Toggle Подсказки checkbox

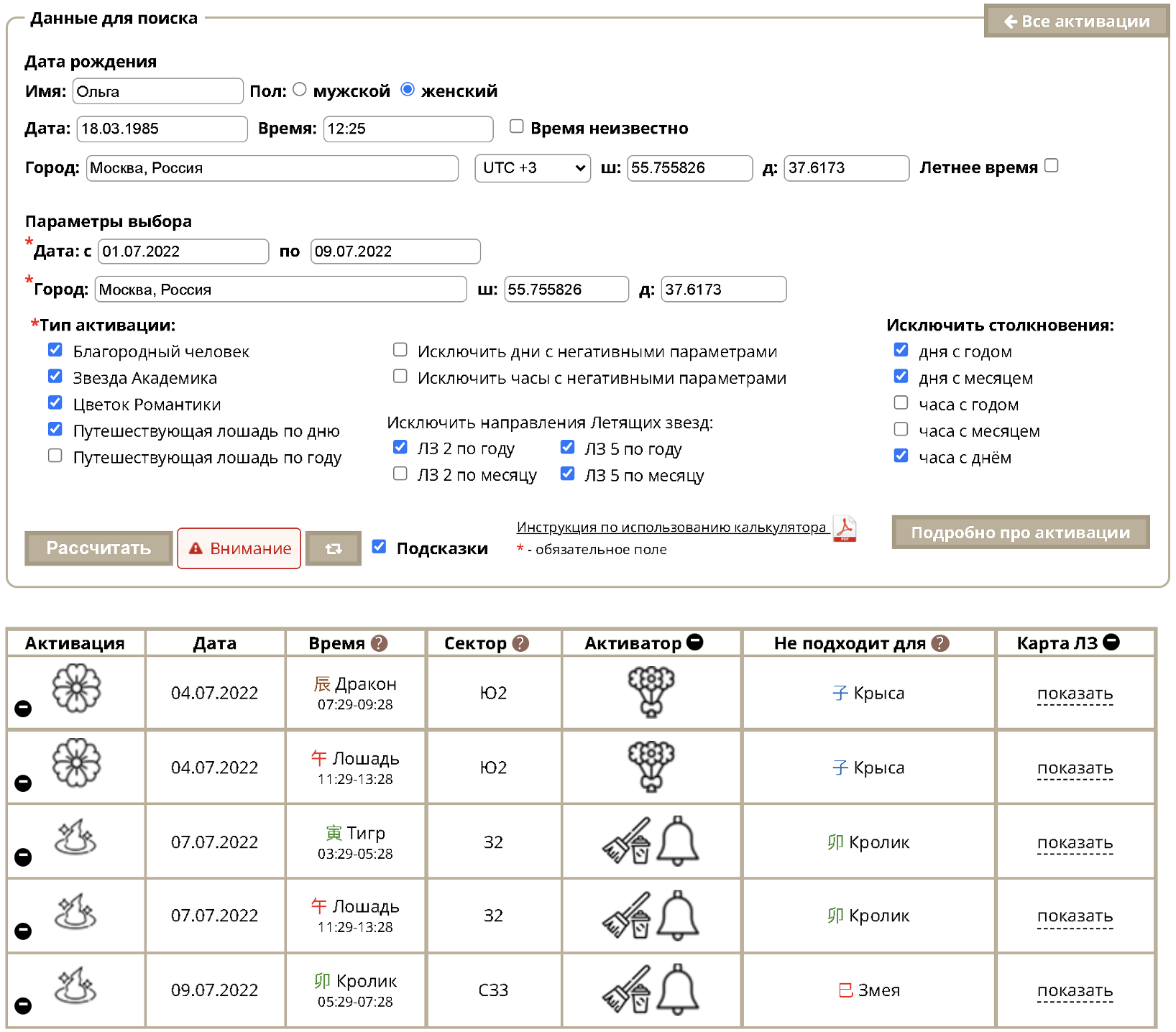(x=380, y=547)
